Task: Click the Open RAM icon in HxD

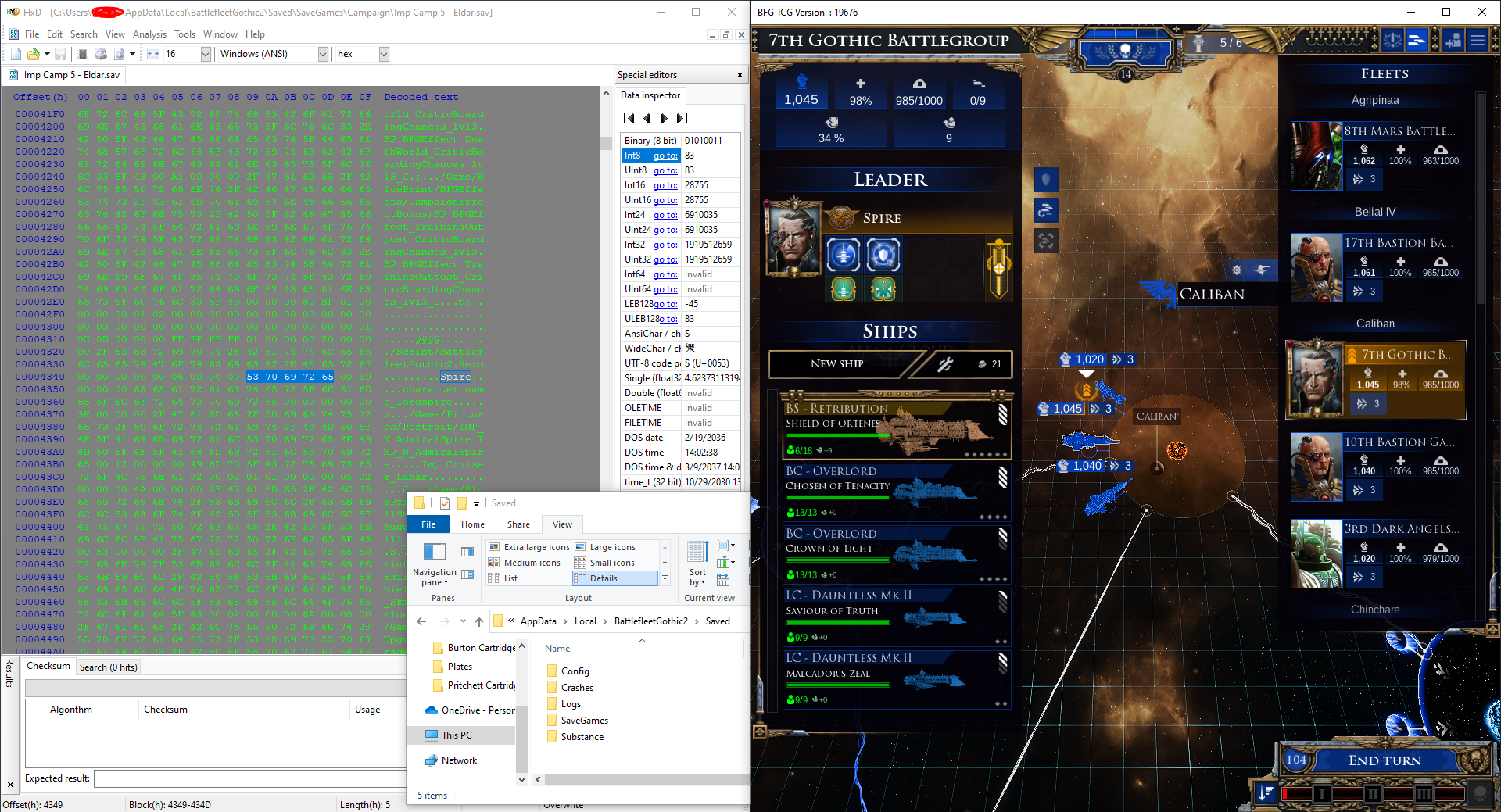Action: tap(83, 54)
